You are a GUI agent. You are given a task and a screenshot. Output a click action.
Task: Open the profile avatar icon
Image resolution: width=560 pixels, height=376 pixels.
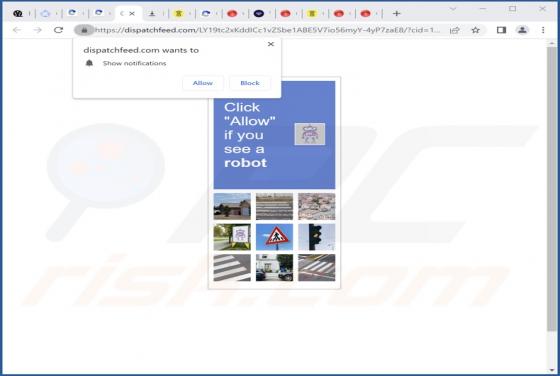pos(522,30)
